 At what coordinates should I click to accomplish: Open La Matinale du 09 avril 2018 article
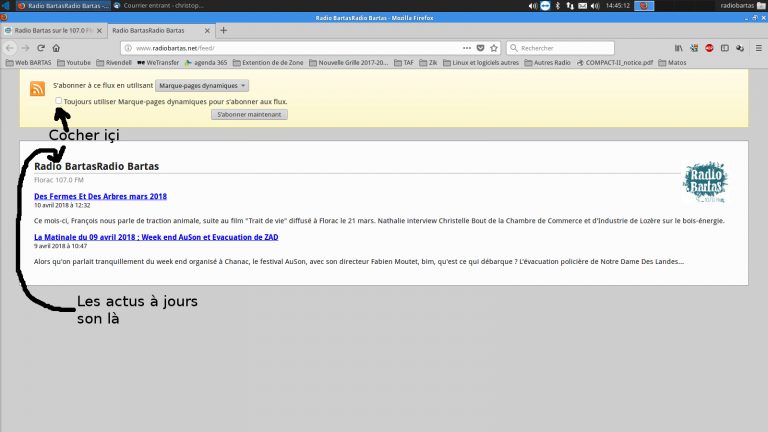(156, 237)
